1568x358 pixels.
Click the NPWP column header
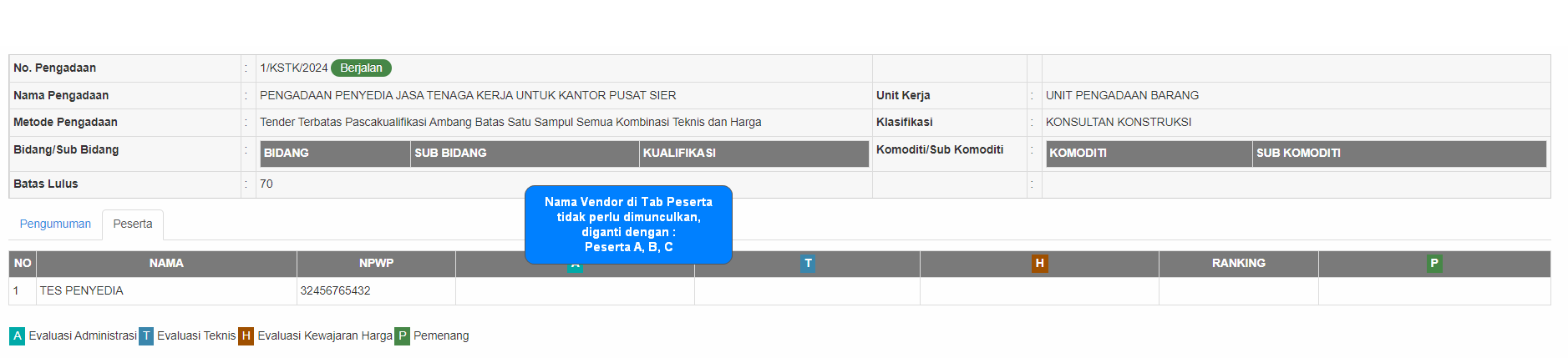(376, 264)
